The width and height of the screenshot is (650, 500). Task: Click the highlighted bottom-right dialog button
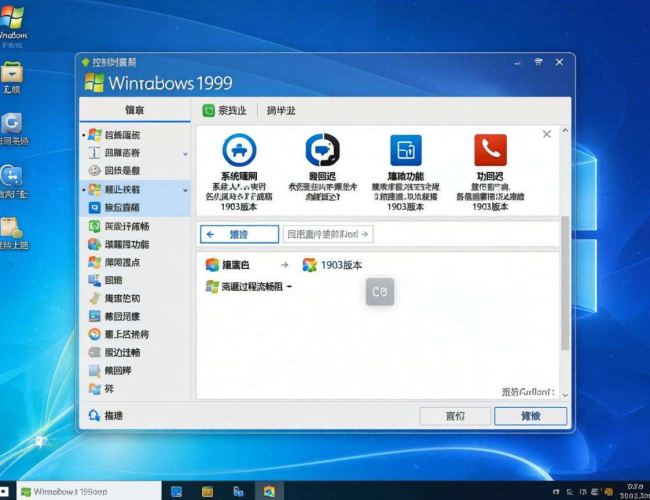click(531, 416)
